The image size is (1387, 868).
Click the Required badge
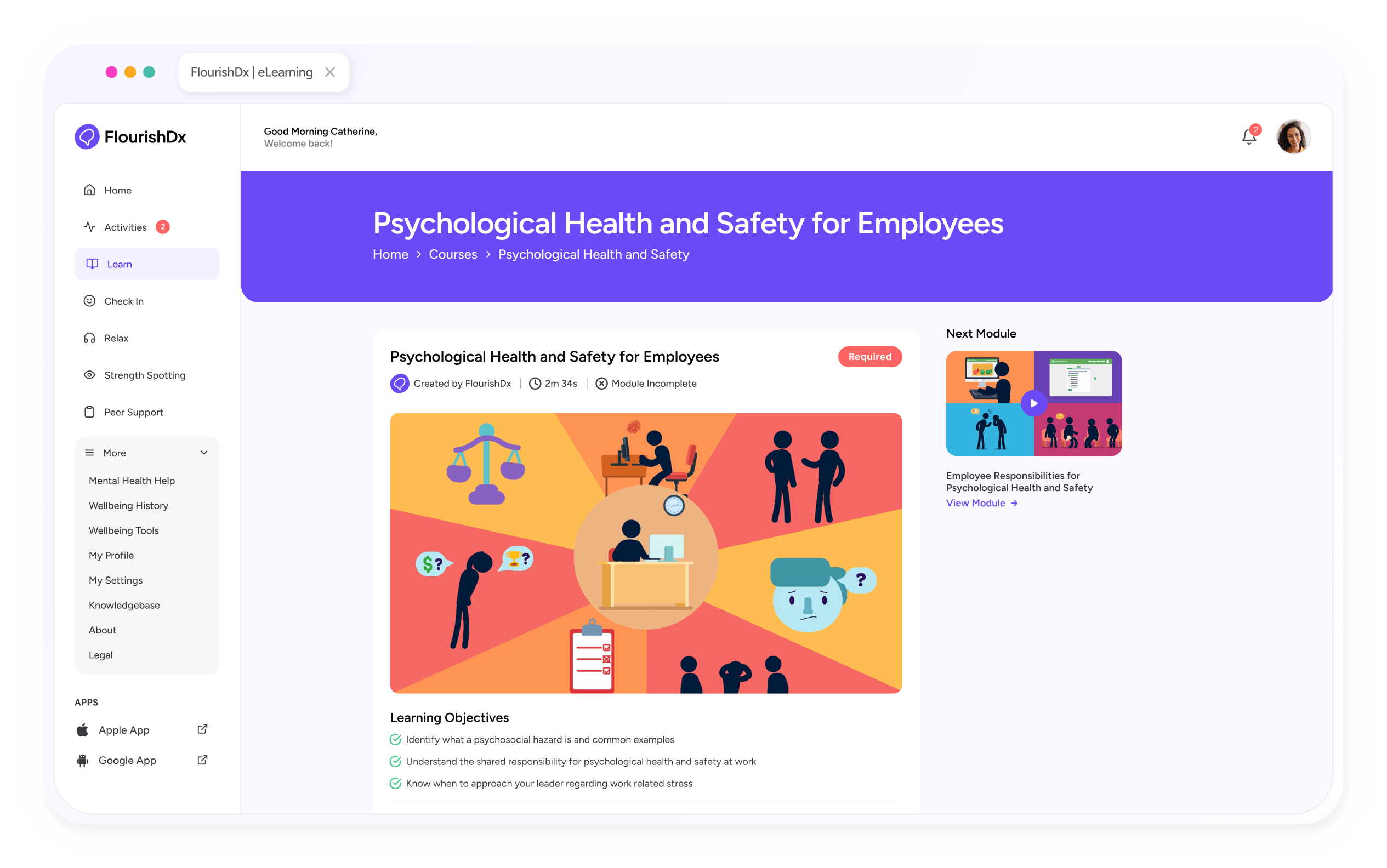pos(869,357)
